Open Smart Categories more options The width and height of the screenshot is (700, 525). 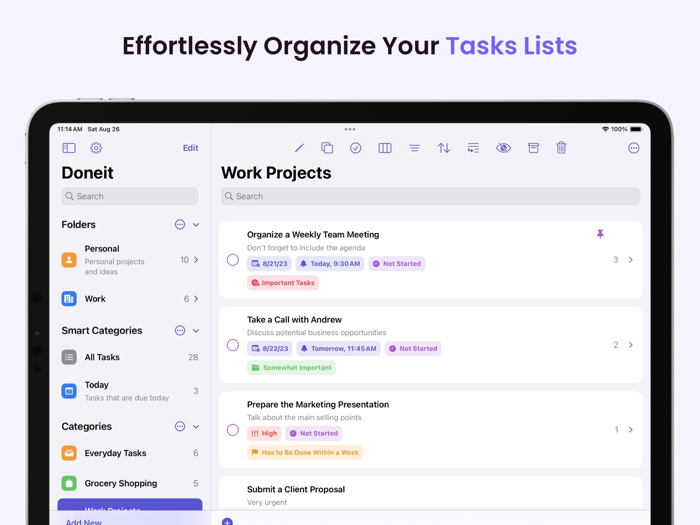[180, 330]
